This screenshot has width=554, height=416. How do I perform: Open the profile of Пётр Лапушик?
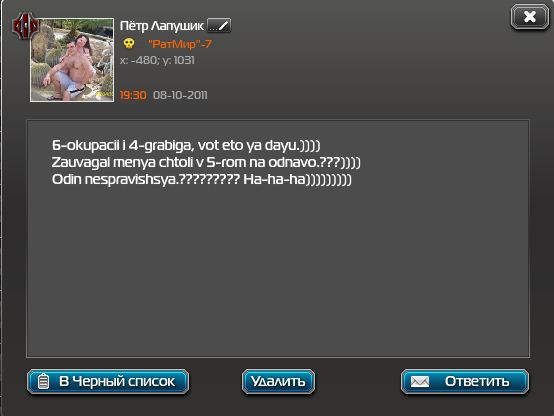coord(162,26)
